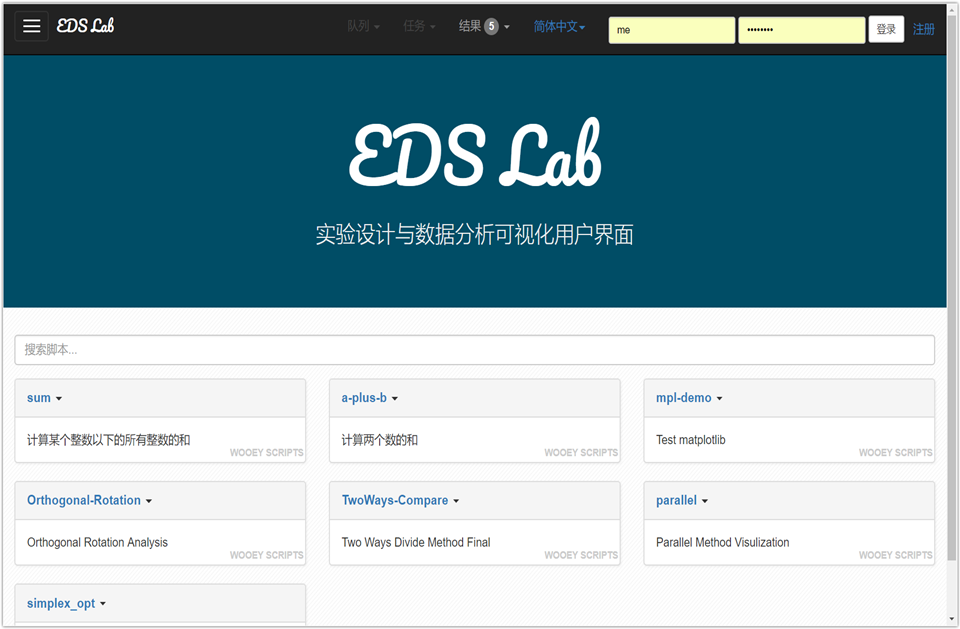Click the 注册 register link

923,29
